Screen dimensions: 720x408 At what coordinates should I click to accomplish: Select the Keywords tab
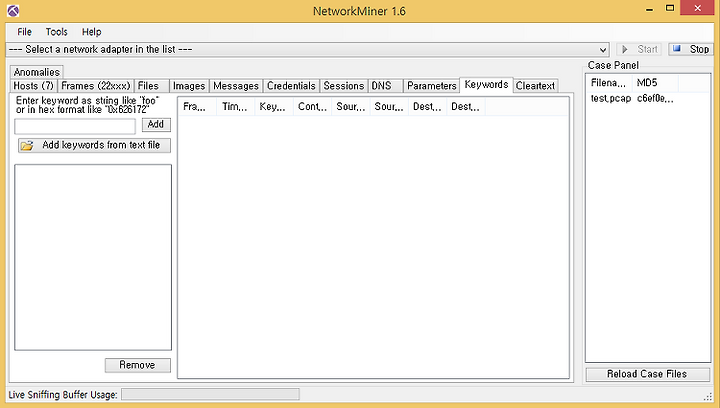pos(486,85)
